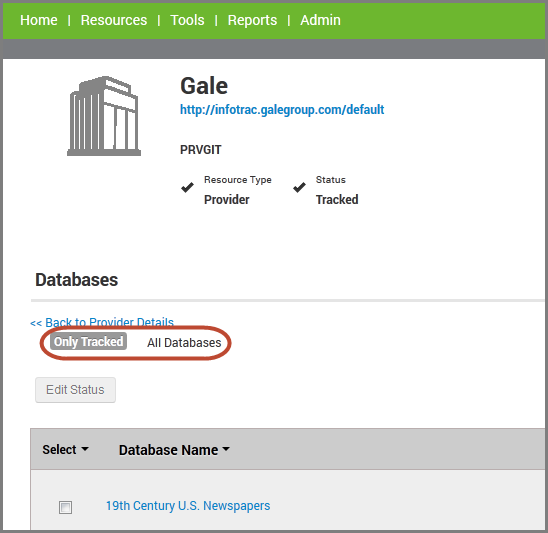Viewport: 548px width, 533px height.
Task: Select the Only Tracked filter
Action: pyautogui.click(x=88, y=341)
